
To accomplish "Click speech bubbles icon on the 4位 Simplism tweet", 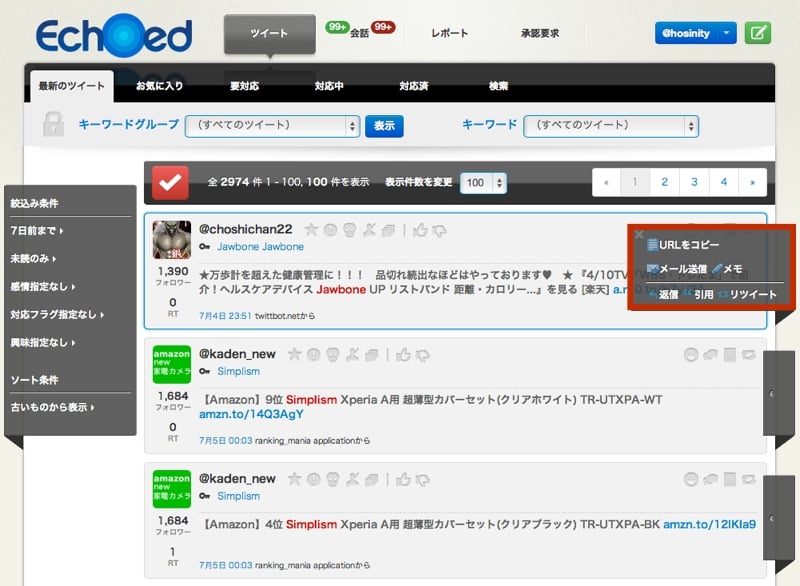I will tap(710, 479).
